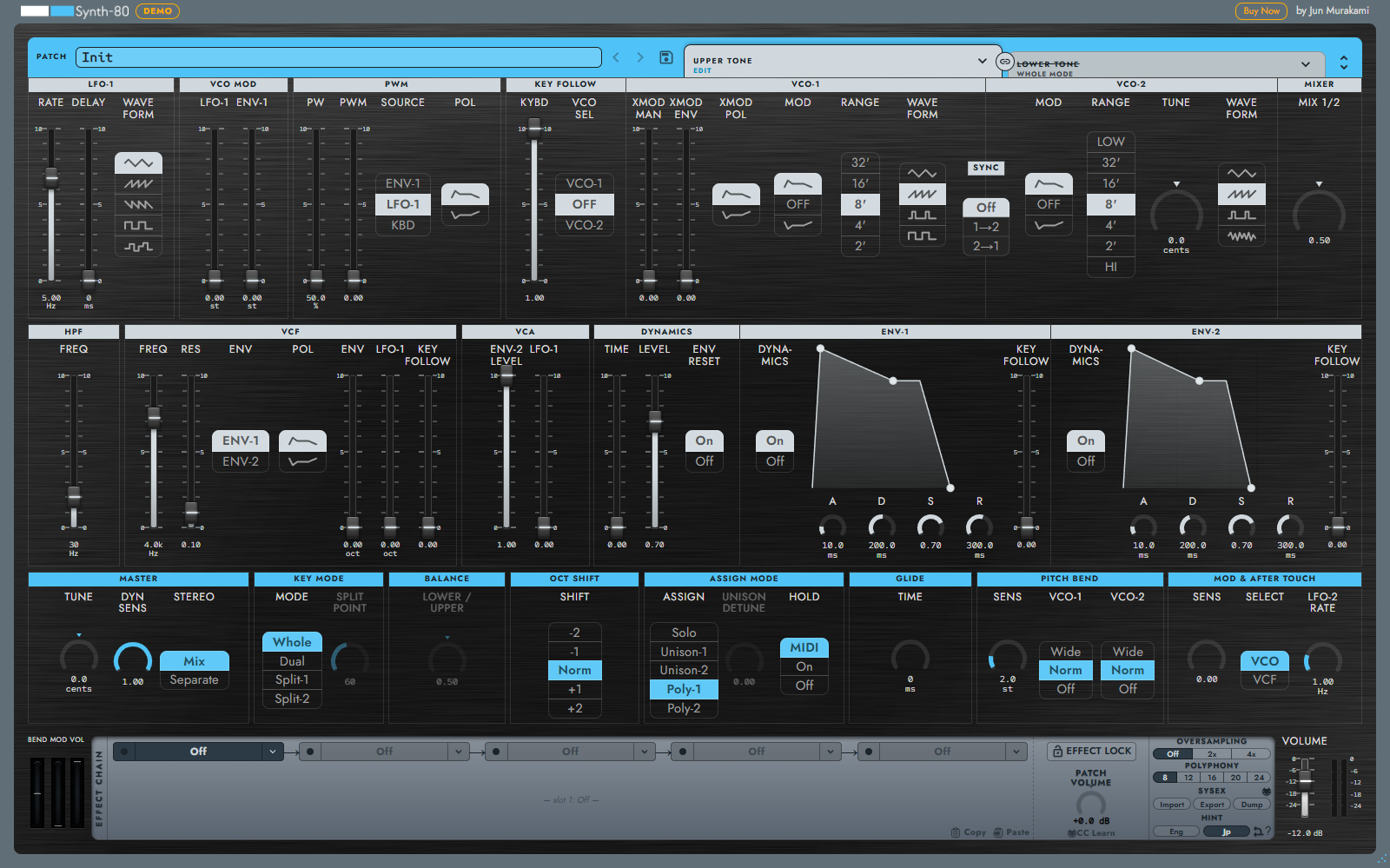This screenshot has height=868, width=1390.
Task: Go to the previous patch arrow
Action: click(x=616, y=57)
